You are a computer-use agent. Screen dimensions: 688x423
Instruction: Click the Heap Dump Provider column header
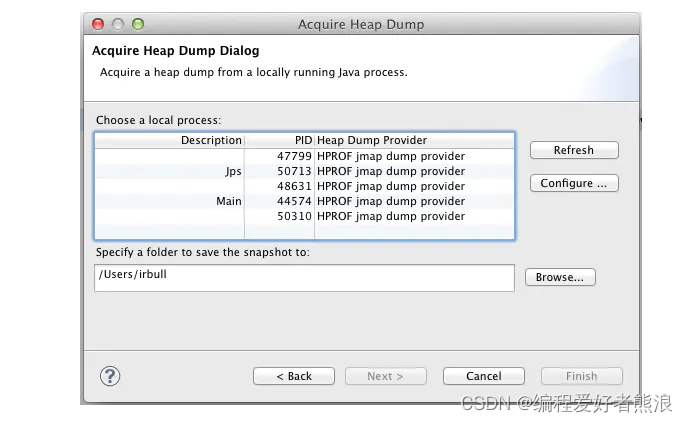[x=414, y=140]
